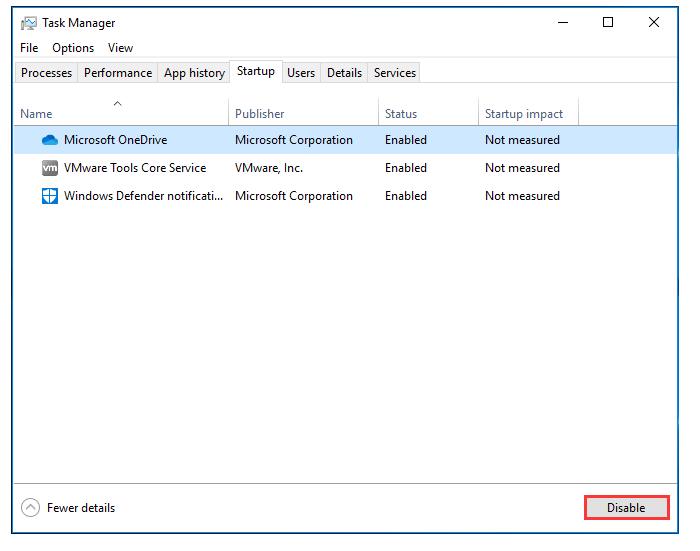Select the Startup tab

256,71
